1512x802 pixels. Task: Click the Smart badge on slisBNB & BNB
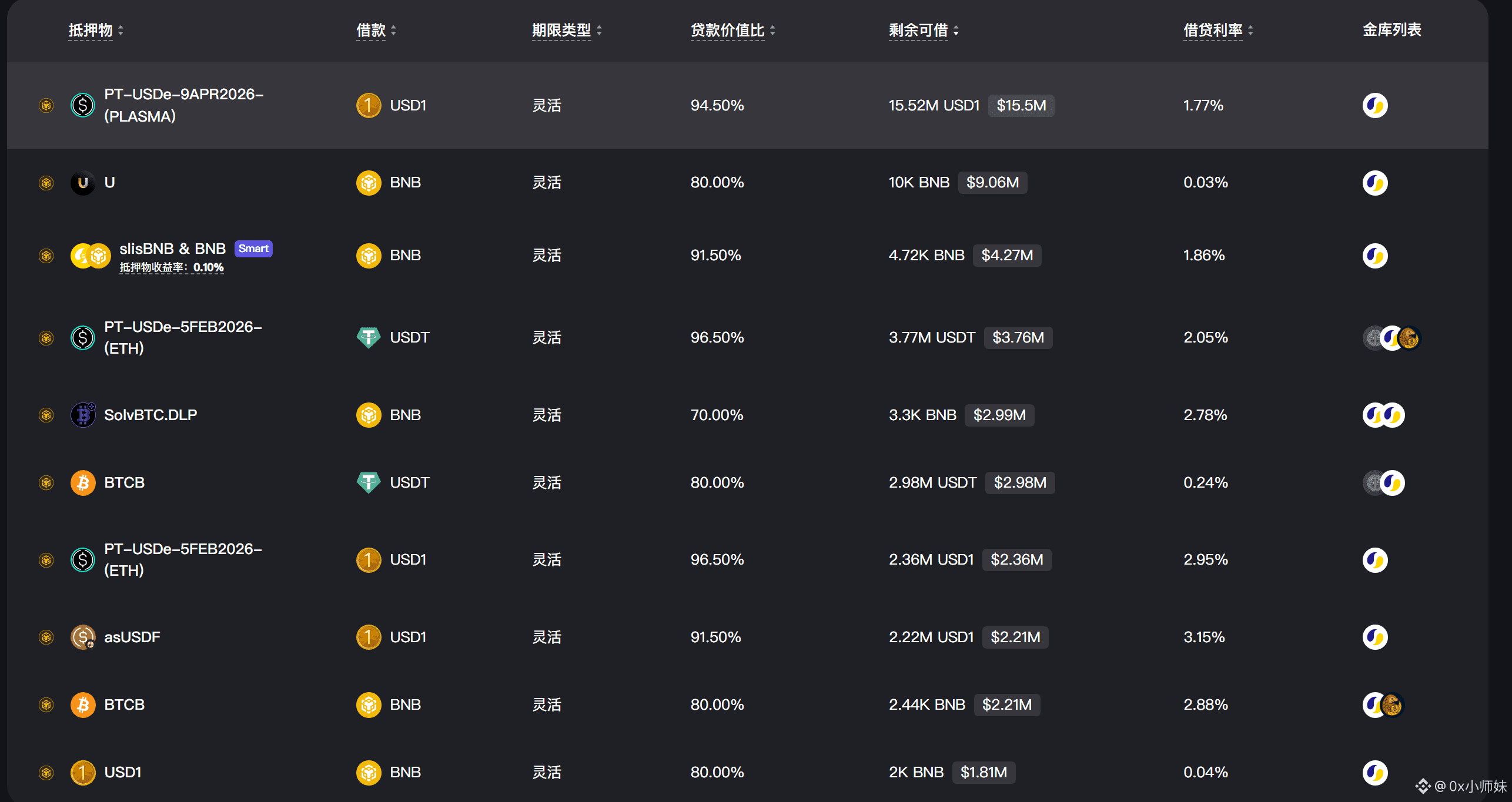pyautogui.click(x=253, y=249)
